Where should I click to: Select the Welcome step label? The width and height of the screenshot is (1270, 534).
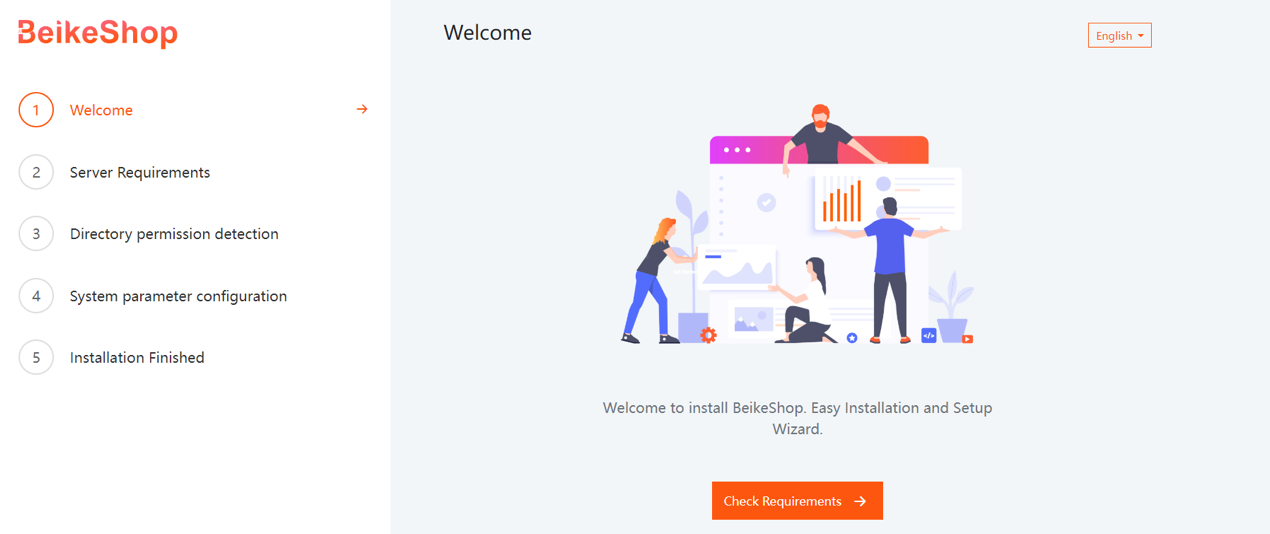[101, 110]
